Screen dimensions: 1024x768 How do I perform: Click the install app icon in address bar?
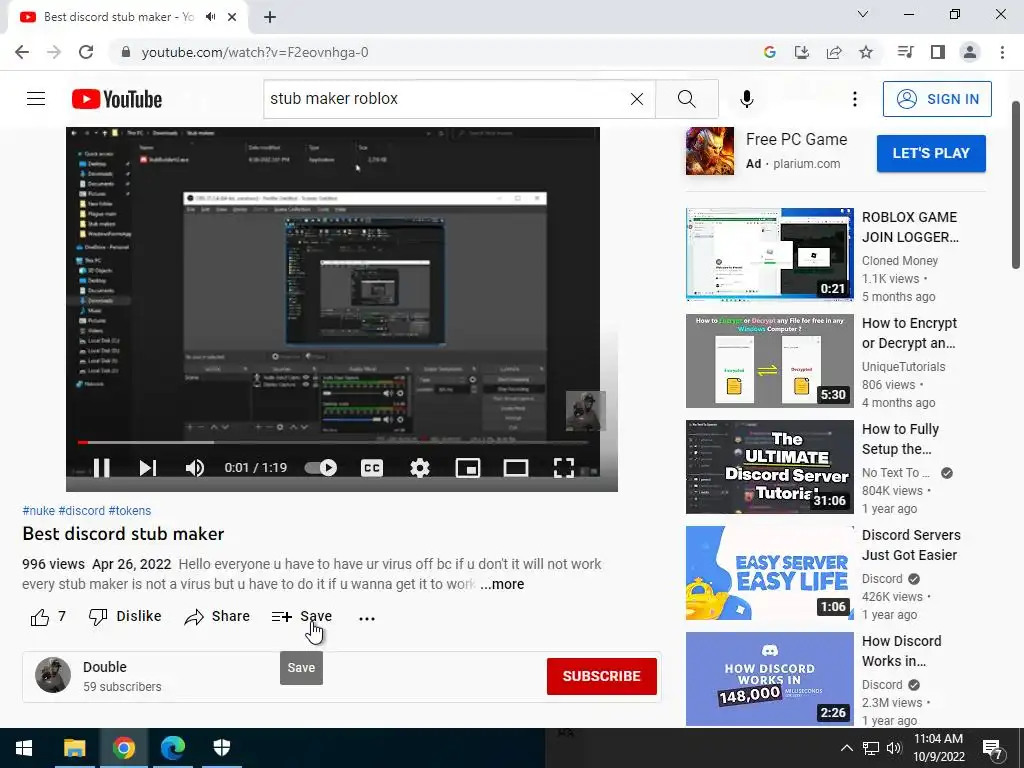[x=801, y=52]
